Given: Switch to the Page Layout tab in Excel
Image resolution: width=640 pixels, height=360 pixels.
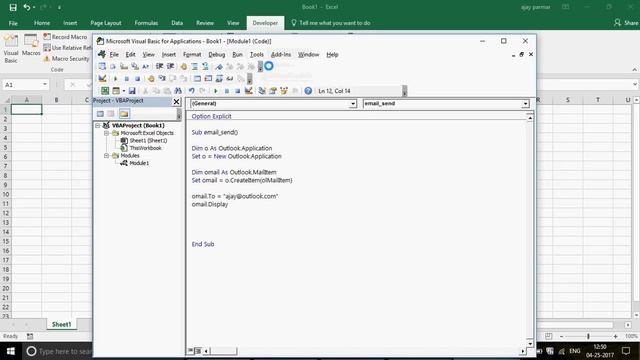Looking at the screenshot, I should pyautogui.click(x=106, y=23).
